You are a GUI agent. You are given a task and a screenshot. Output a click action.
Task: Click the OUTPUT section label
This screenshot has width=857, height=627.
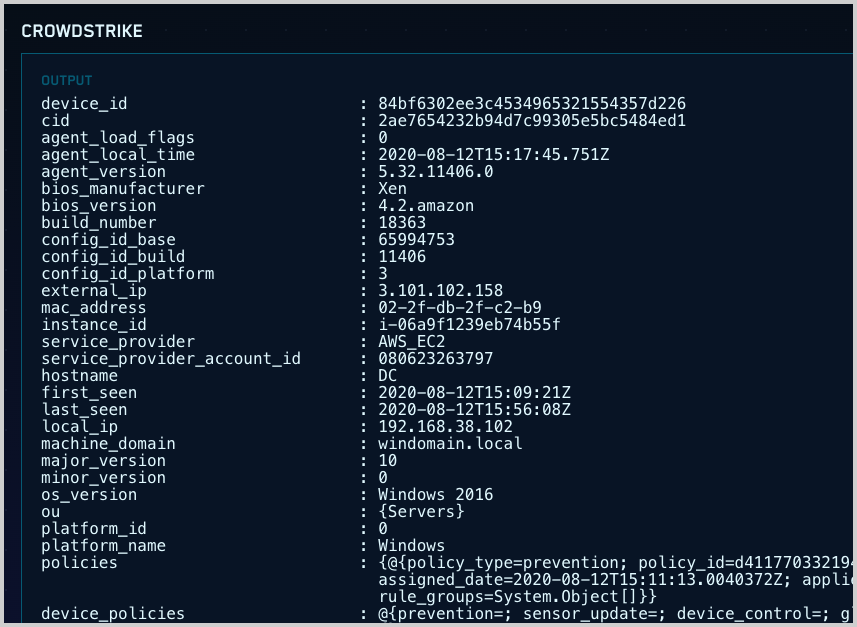pos(67,80)
